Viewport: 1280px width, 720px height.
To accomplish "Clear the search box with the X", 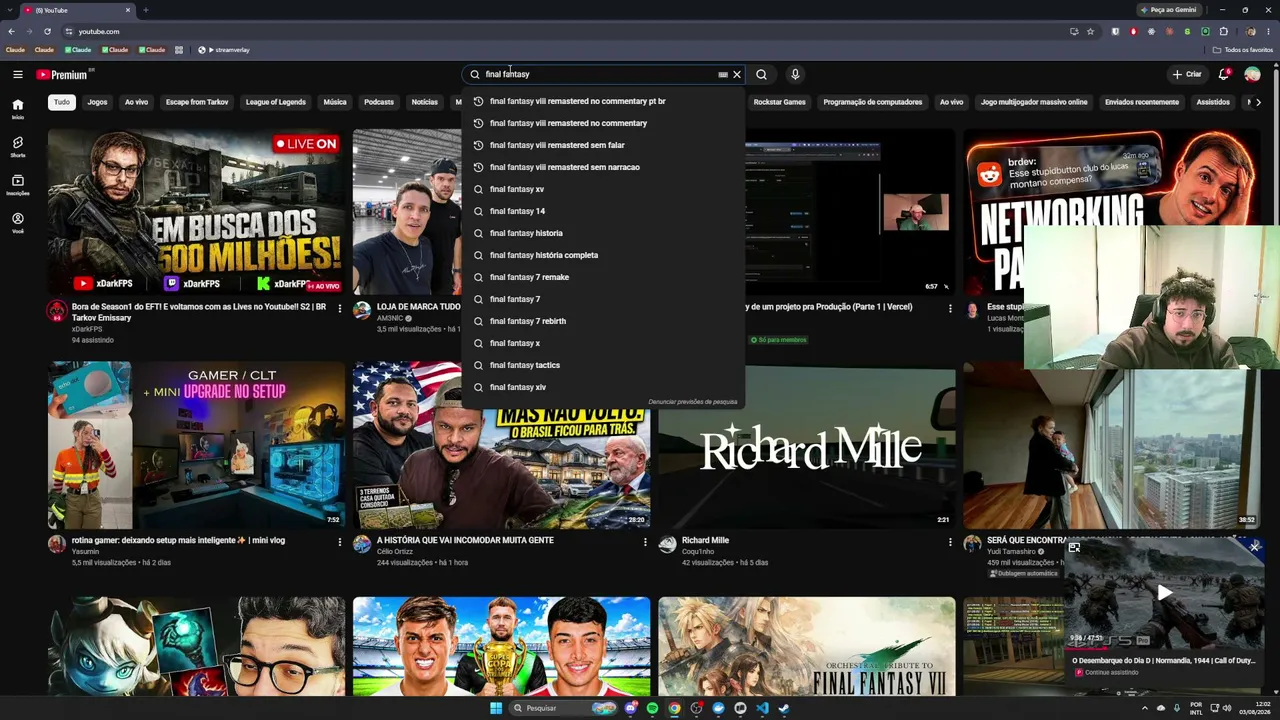I will coord(737,74).
